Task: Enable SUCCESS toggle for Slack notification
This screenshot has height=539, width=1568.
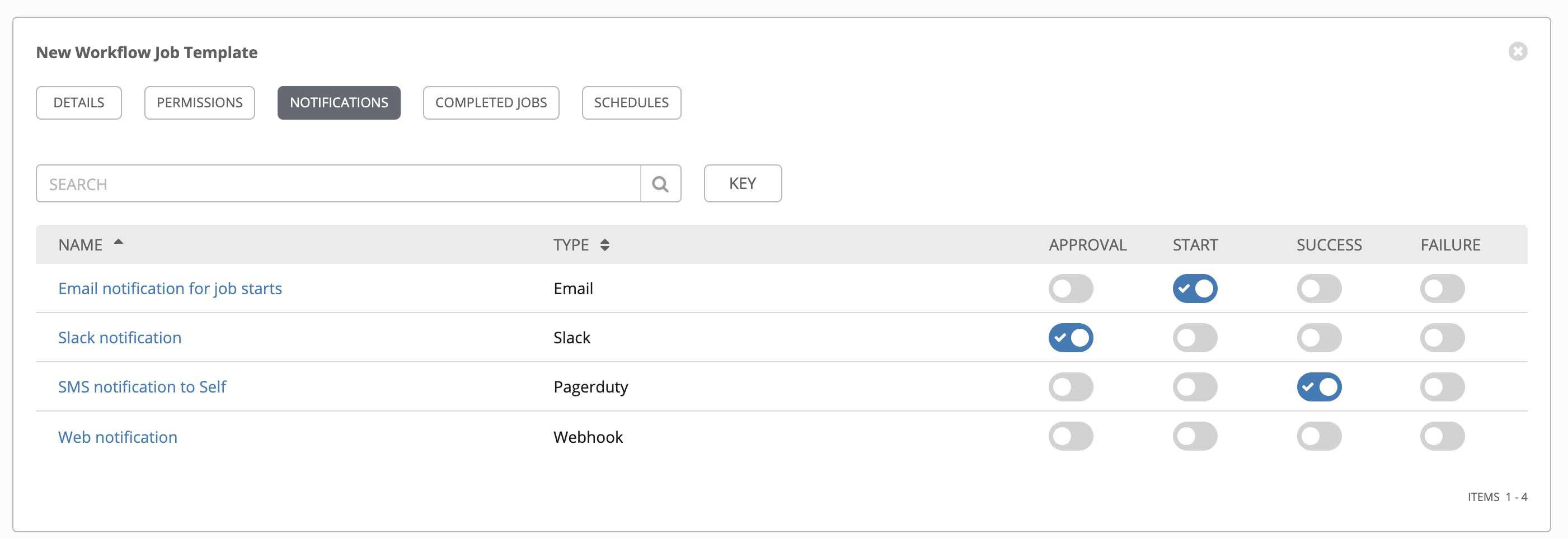Action: click(x=1318, y=338)
